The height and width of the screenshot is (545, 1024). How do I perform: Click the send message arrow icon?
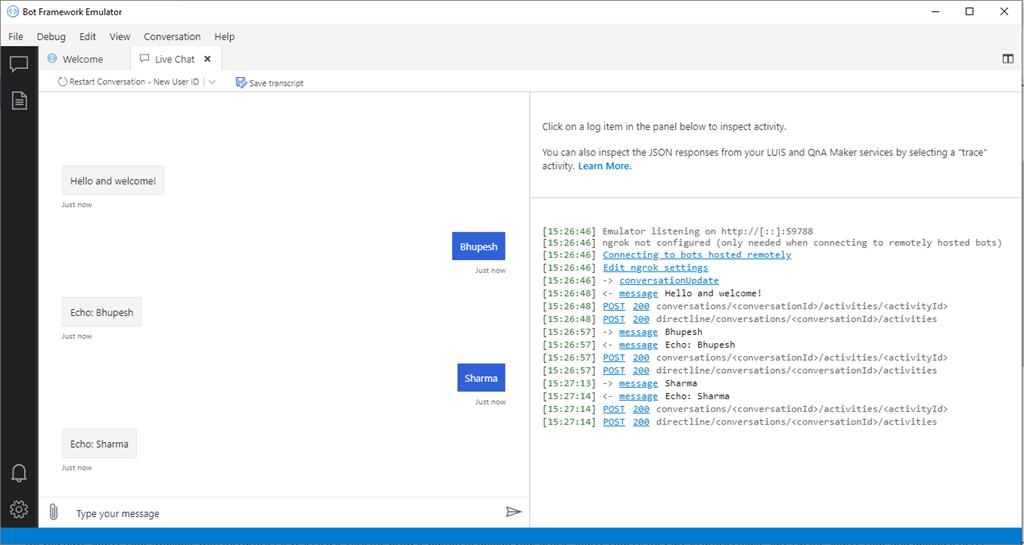[x=513, y=512]
